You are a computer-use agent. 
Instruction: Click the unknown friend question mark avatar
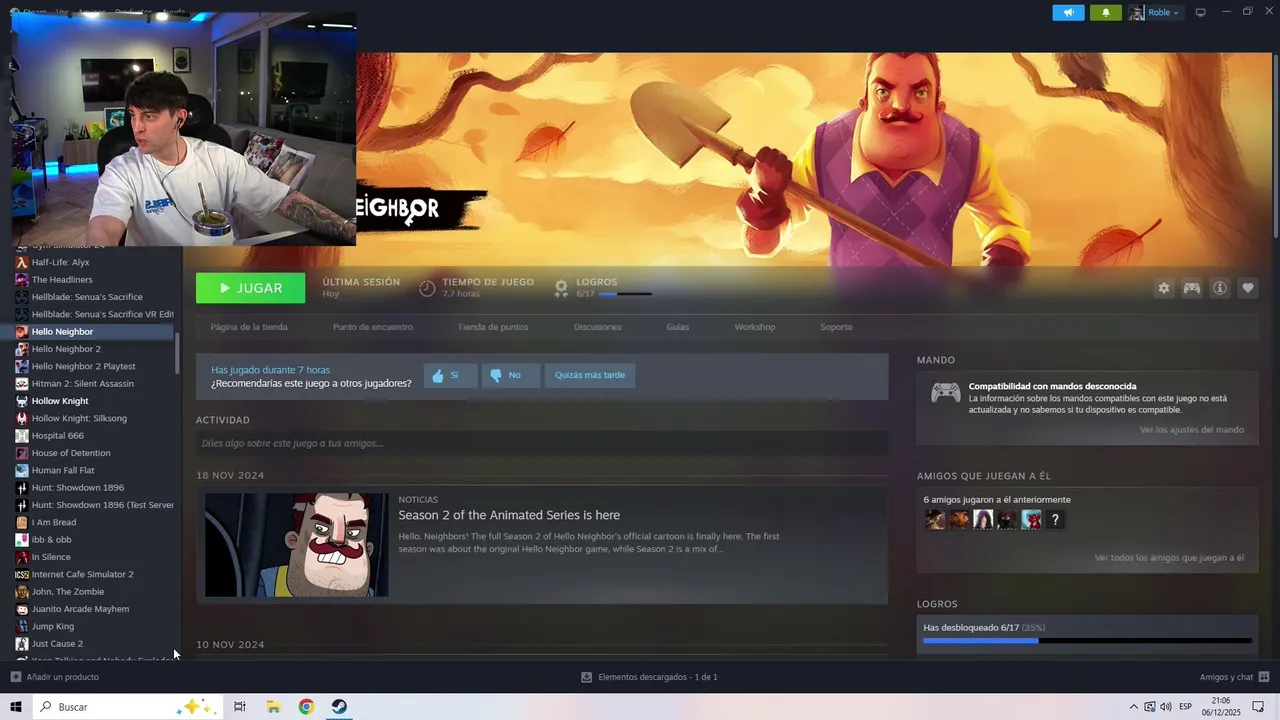point(1055,520)
